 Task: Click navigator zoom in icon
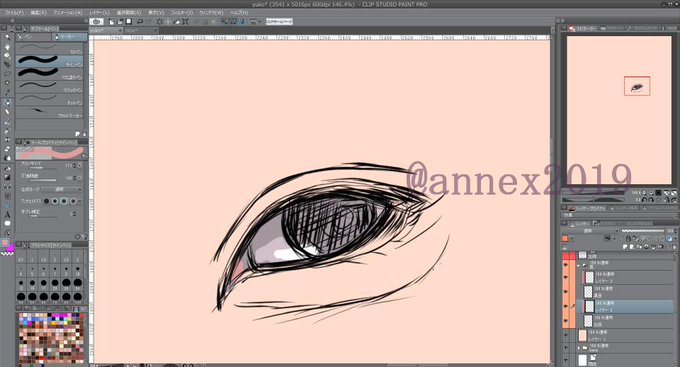(652, 192)
